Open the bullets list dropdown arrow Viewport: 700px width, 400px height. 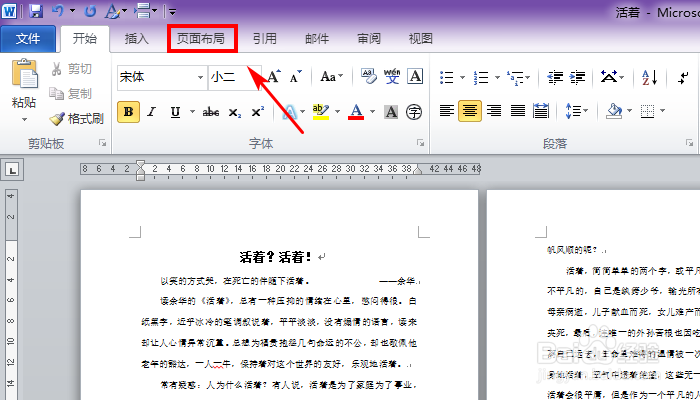(462, 78)
